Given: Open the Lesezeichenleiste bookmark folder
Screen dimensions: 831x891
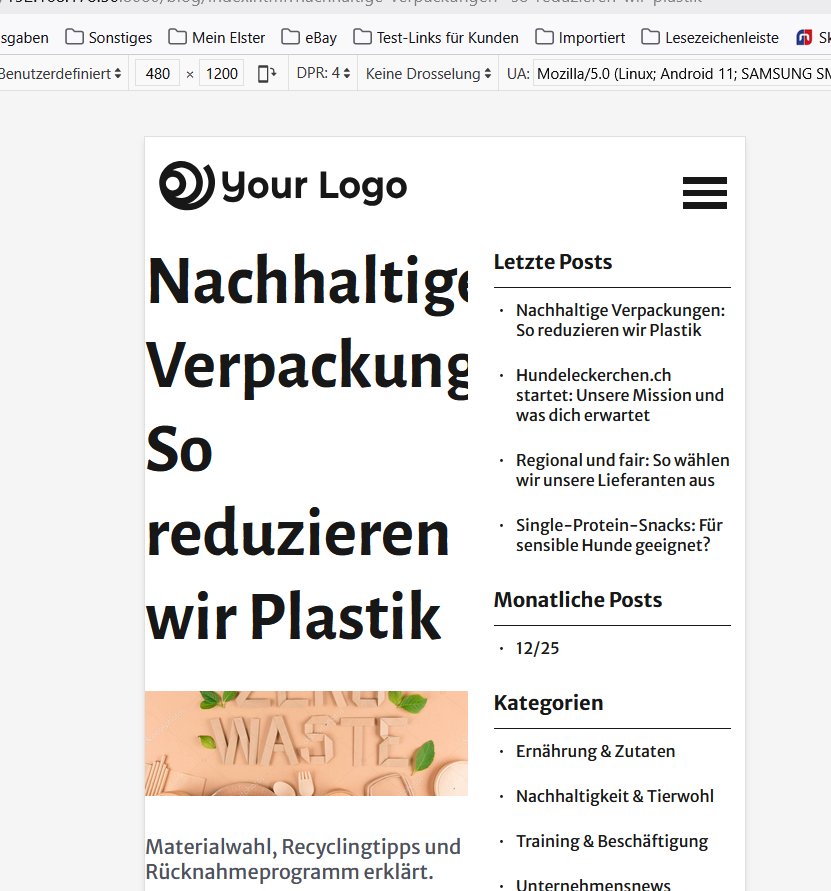Looking at the screenshot, I should pos(710,38).
